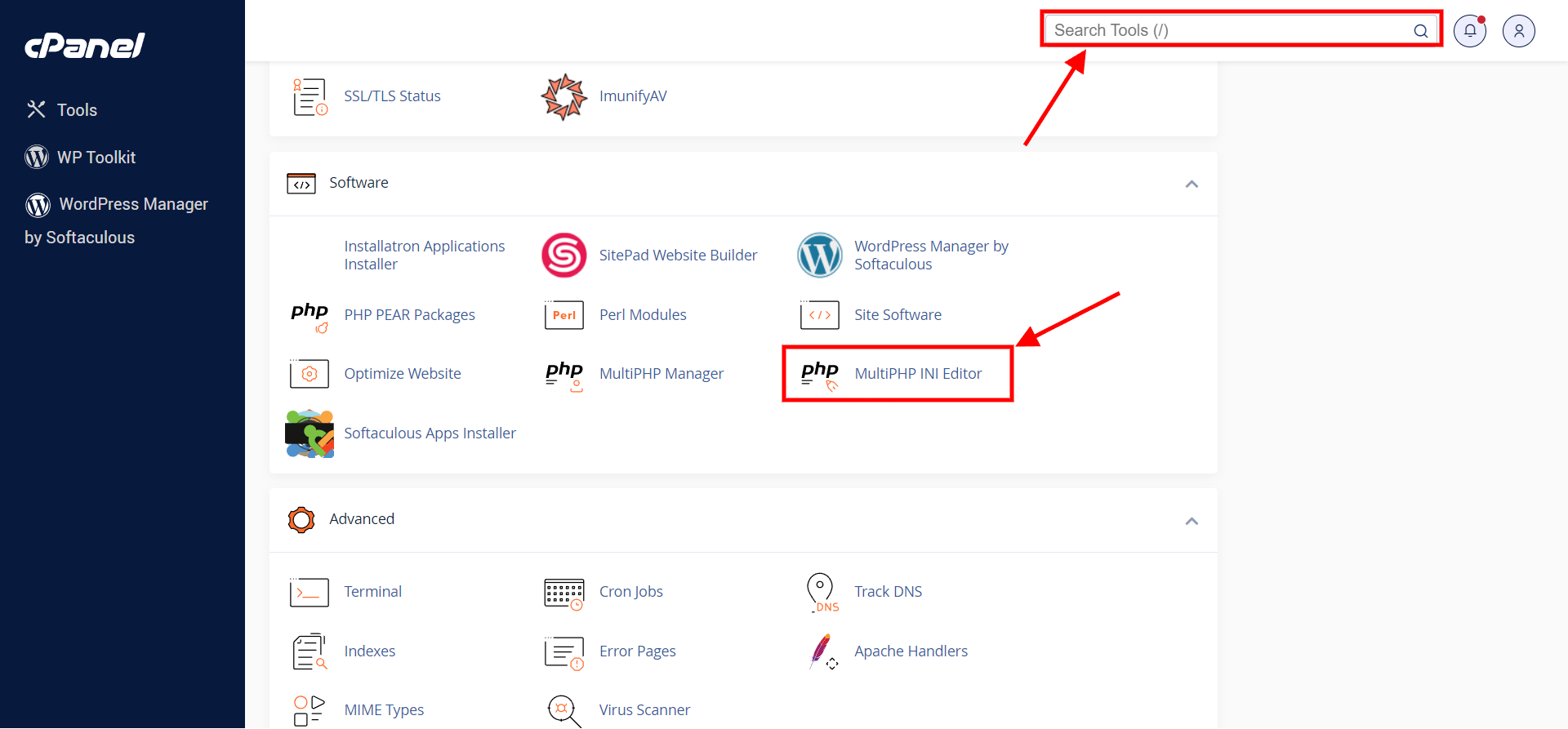The image size is (1568, 729).
Task: Open Installatron Applications Installer
Action: pyautogui.click(x=425, y=256)
